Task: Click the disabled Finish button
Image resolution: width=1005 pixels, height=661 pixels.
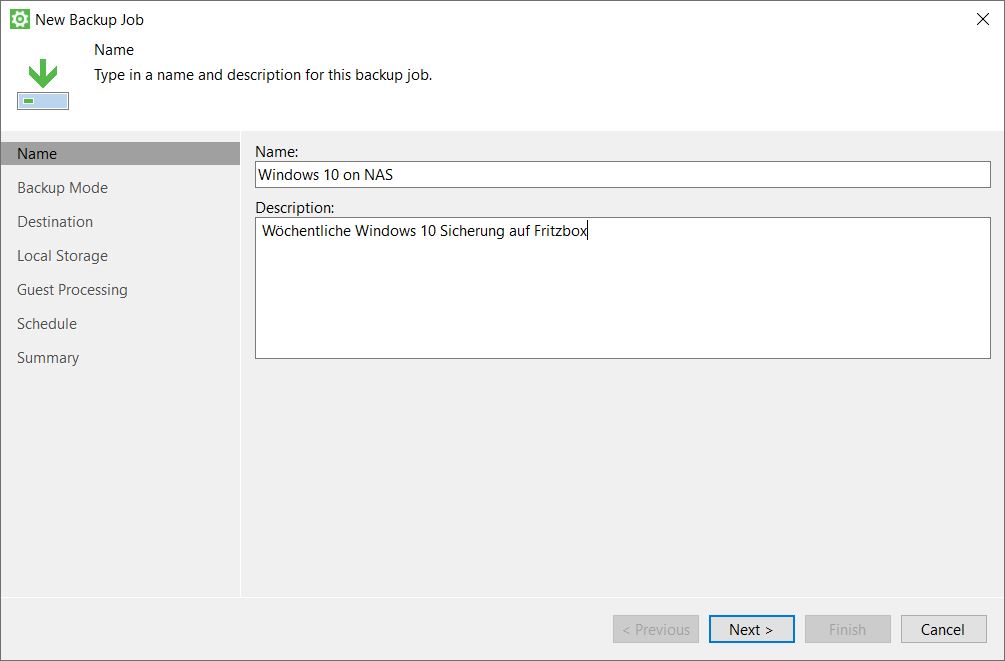Action: (847, 629)
